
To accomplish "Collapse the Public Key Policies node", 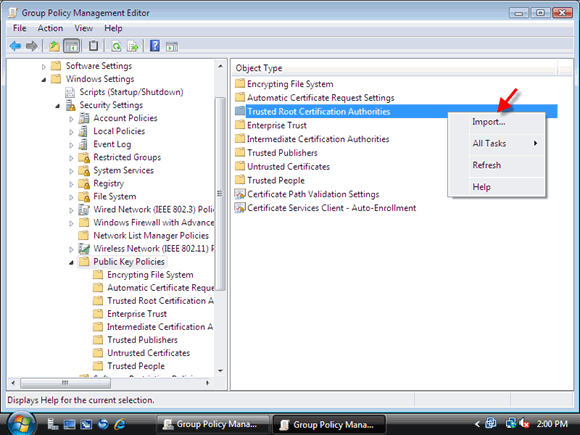I will [71, 262].
